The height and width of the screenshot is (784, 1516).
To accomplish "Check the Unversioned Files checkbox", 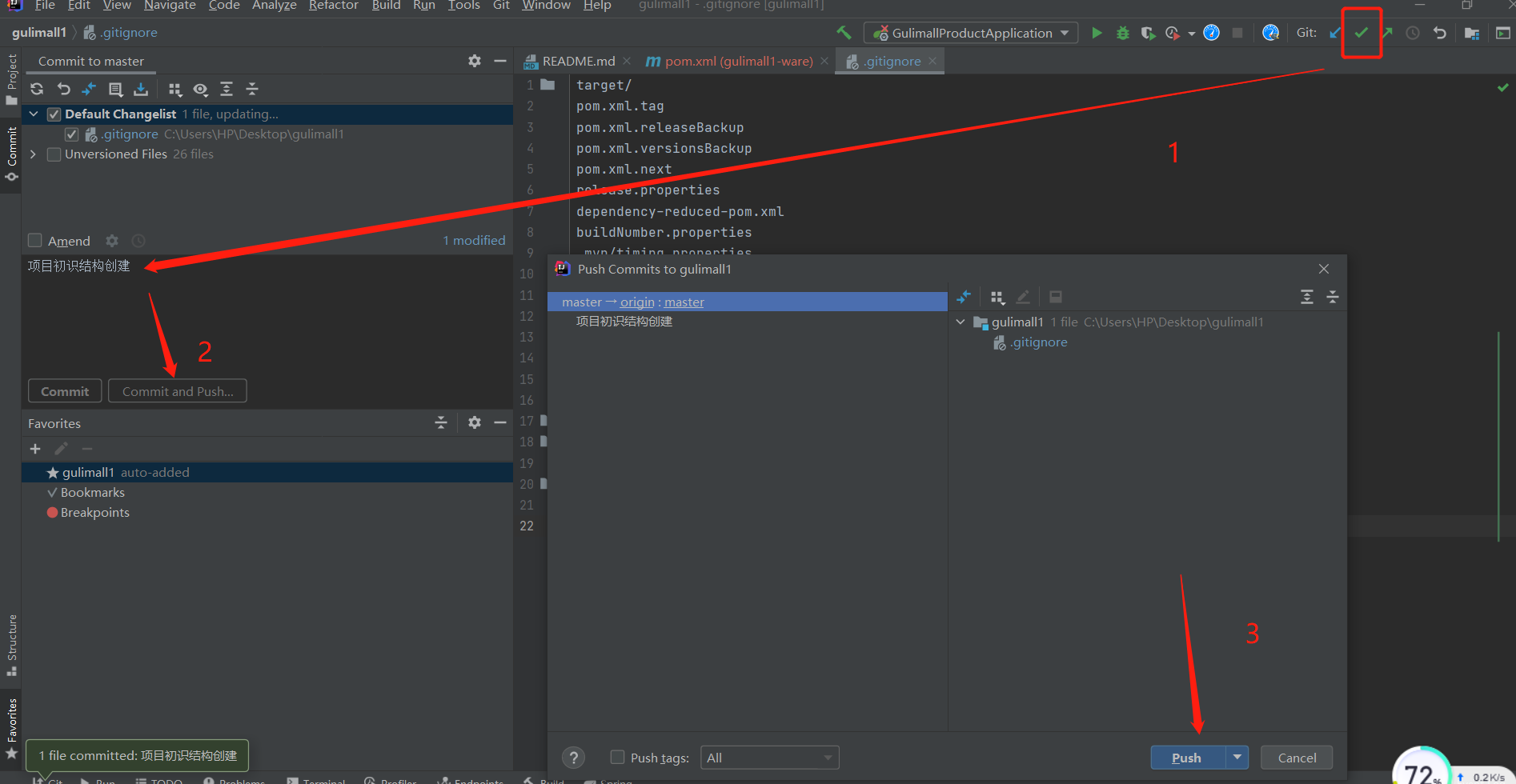I will [x=54, y=154].
